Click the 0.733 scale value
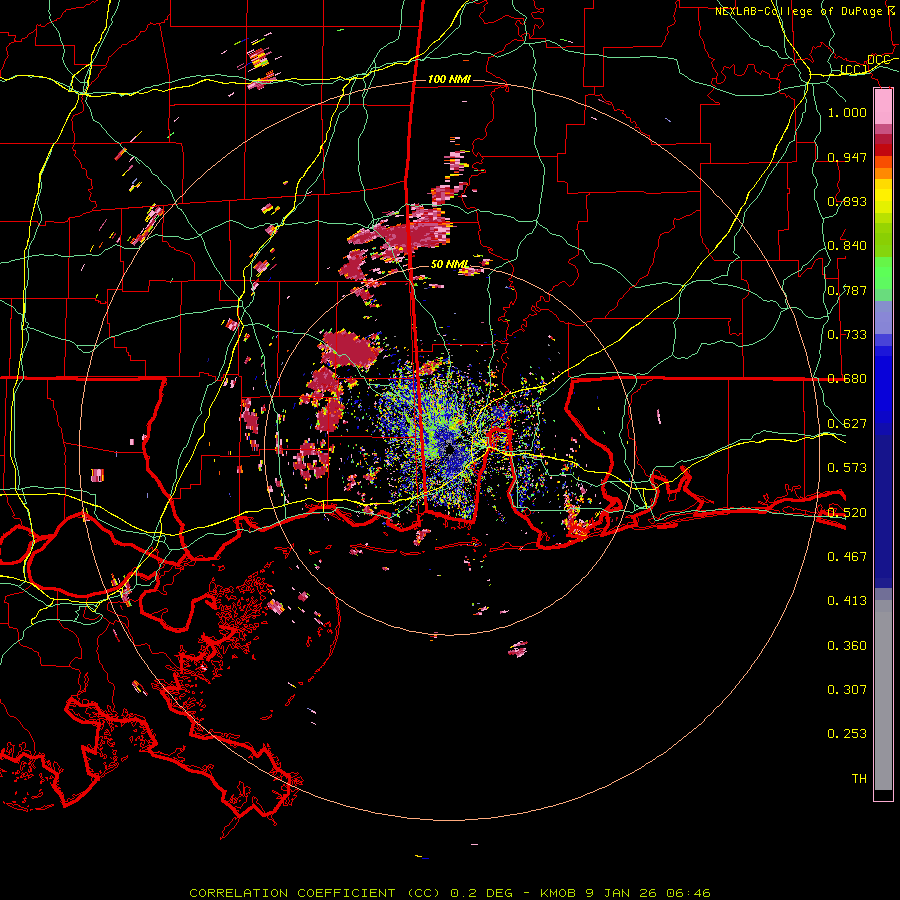 point(847,334)
